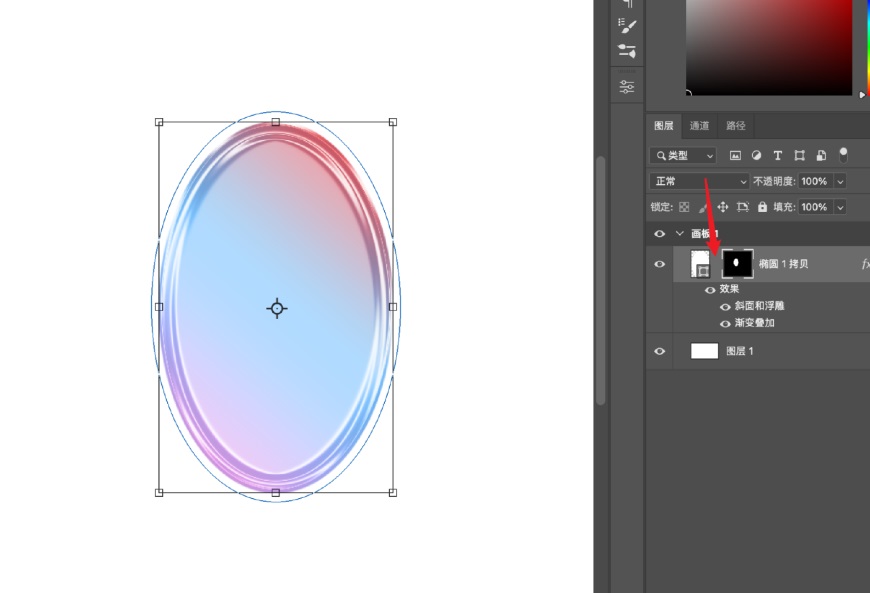Select the black layer mask thumbnail
Screen dimensions: 870x593
tap(737, 263)
